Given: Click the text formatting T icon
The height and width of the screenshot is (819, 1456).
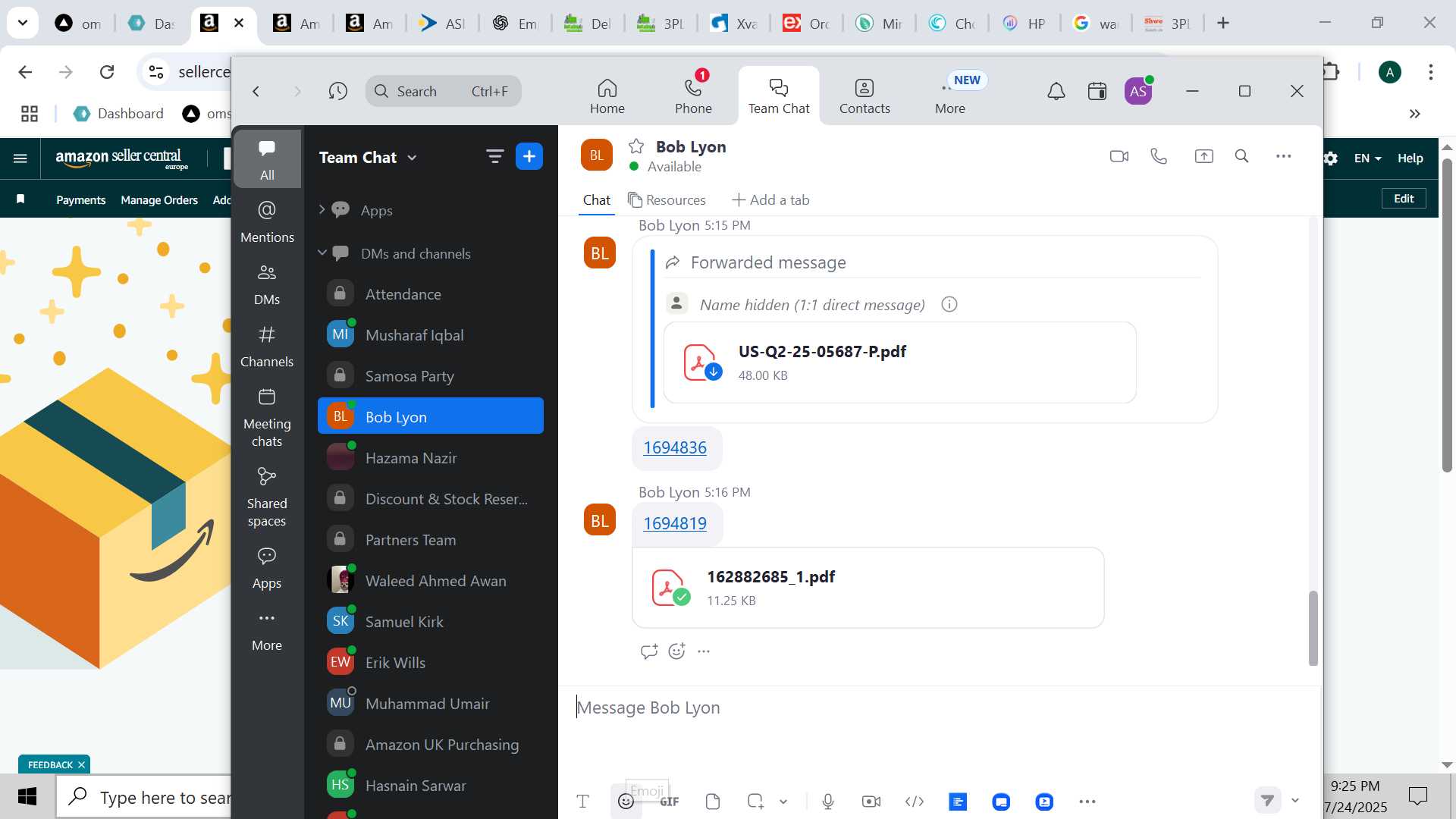Looking at the screenshot, I should pyautogui.click(x=582, y=802).
